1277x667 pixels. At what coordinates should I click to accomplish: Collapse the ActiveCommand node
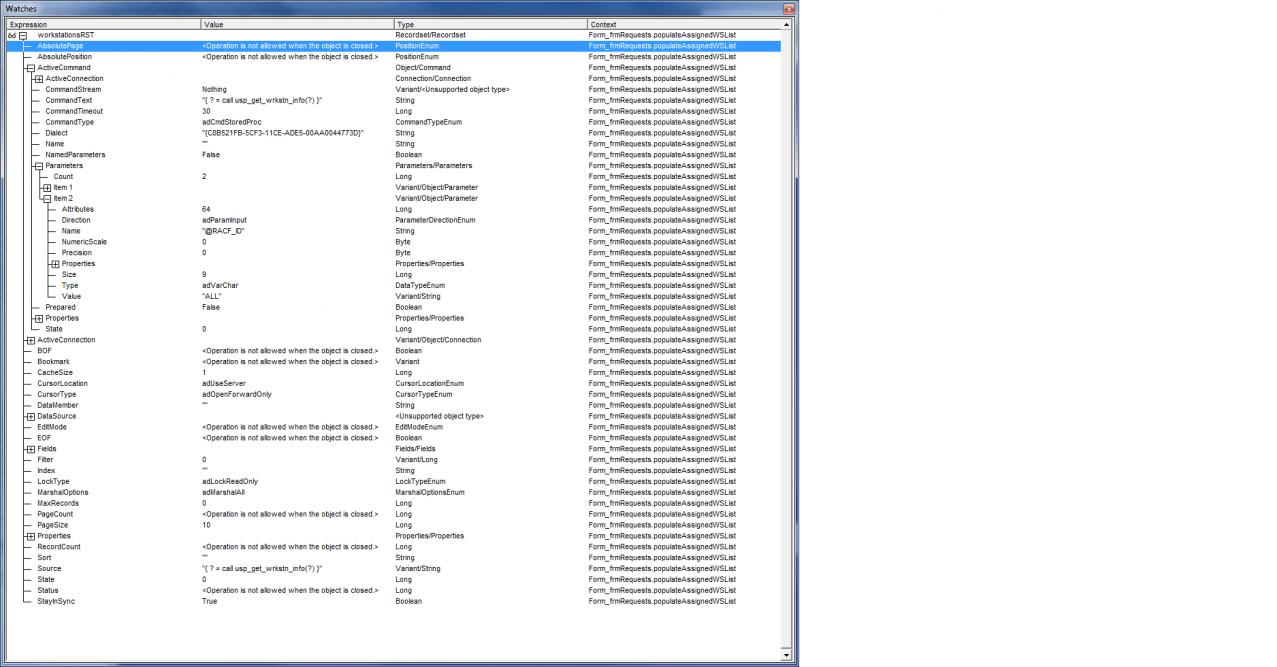pyautogui.click(x=30, y=68)
